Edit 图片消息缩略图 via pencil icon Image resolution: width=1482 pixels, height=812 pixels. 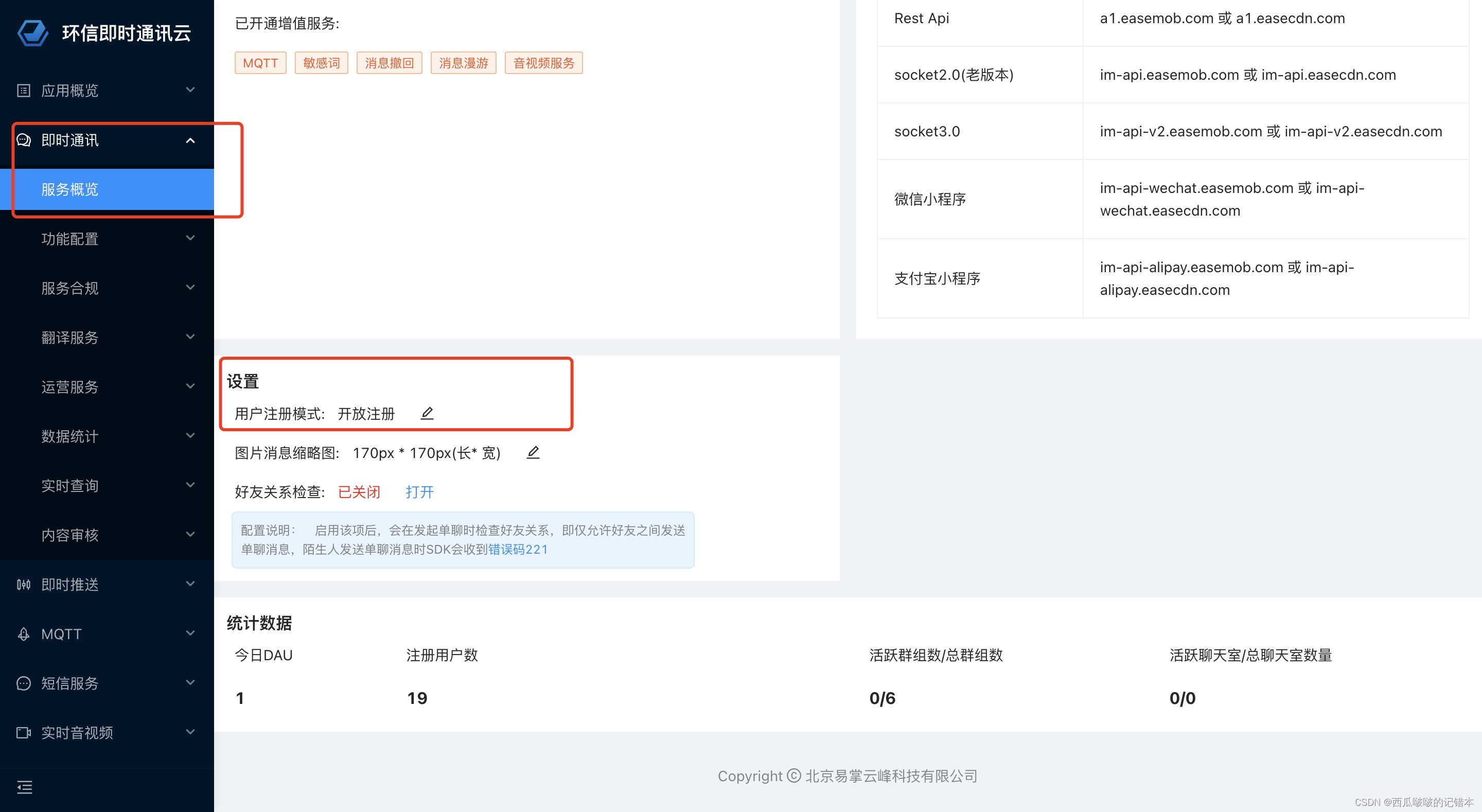click(533, 452)
